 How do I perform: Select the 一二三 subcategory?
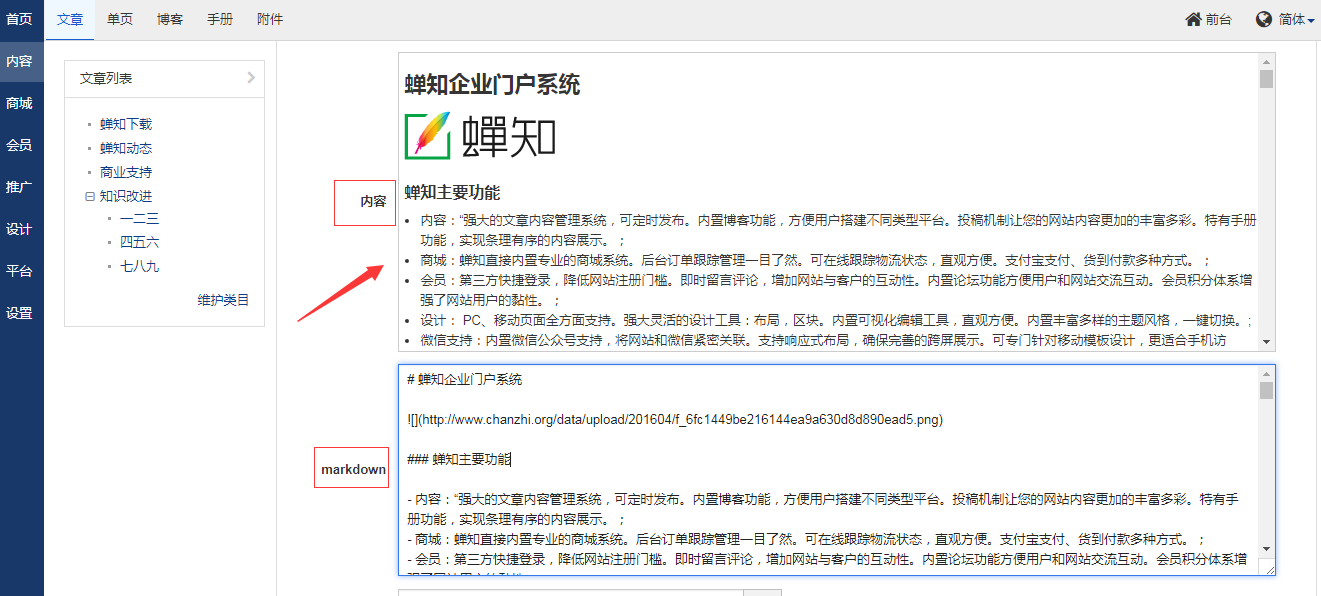click(x=139, y=218)
